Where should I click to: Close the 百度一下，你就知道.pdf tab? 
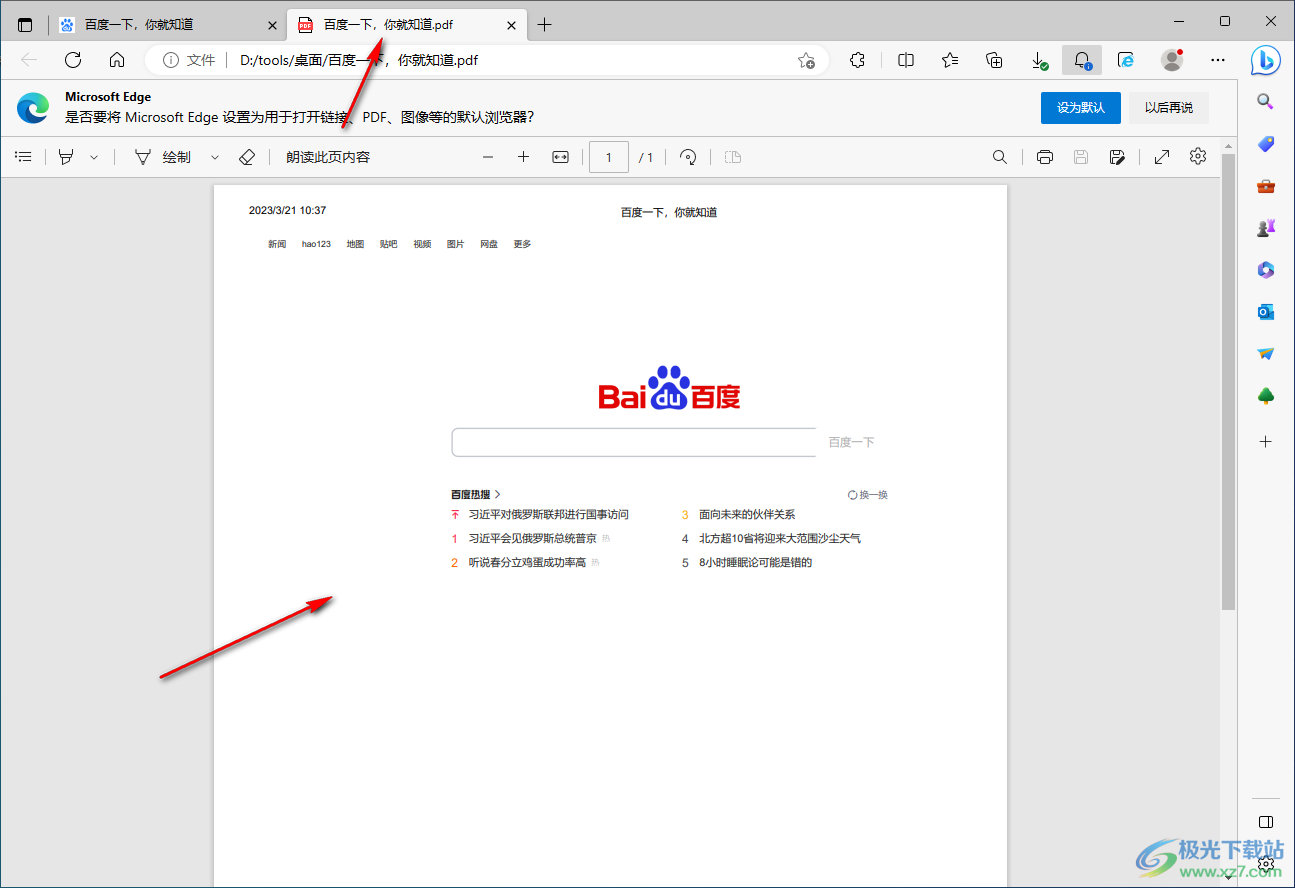[x=512, y=25]
